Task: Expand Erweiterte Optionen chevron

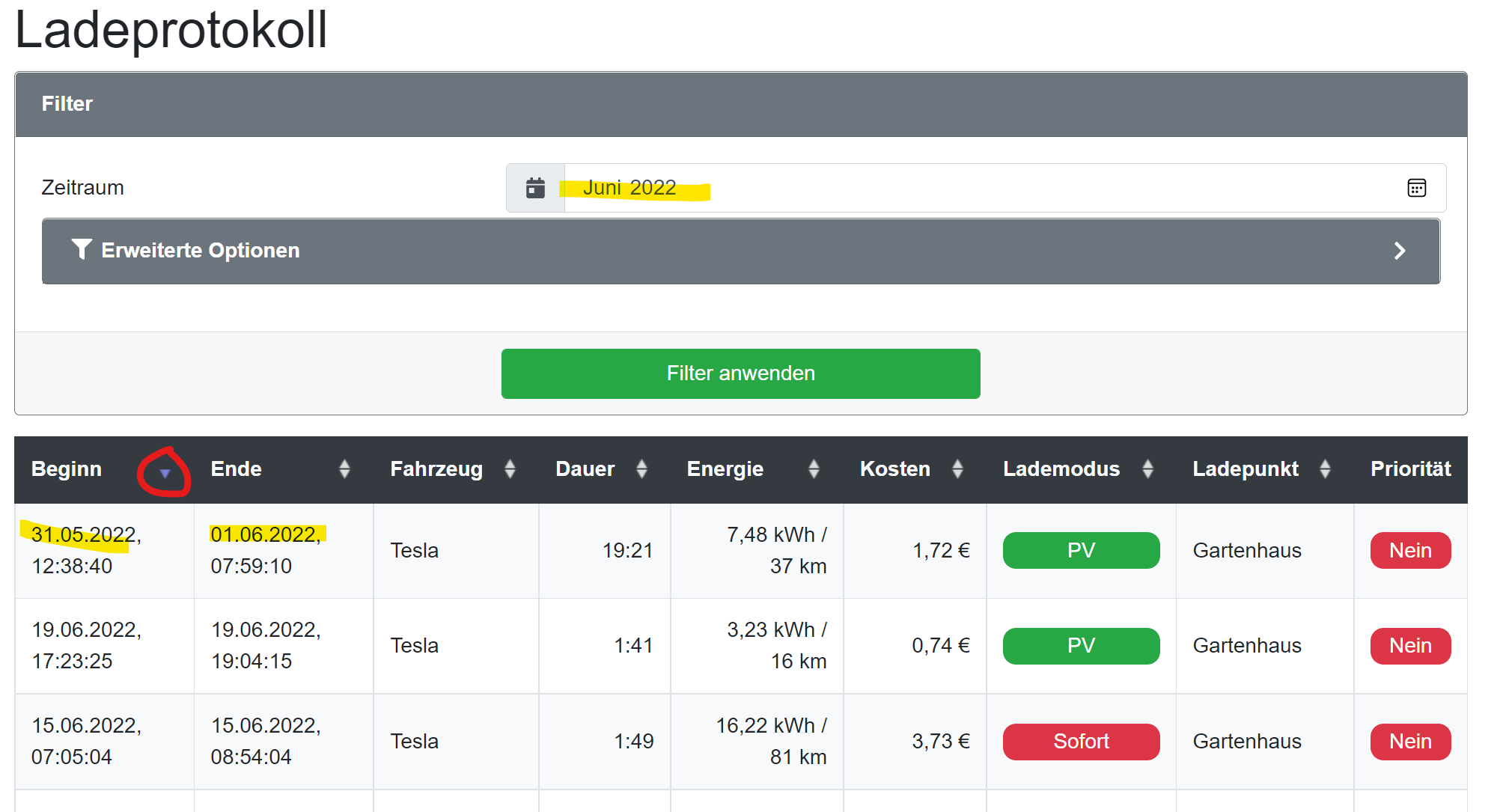Action: coord(1400,251)
